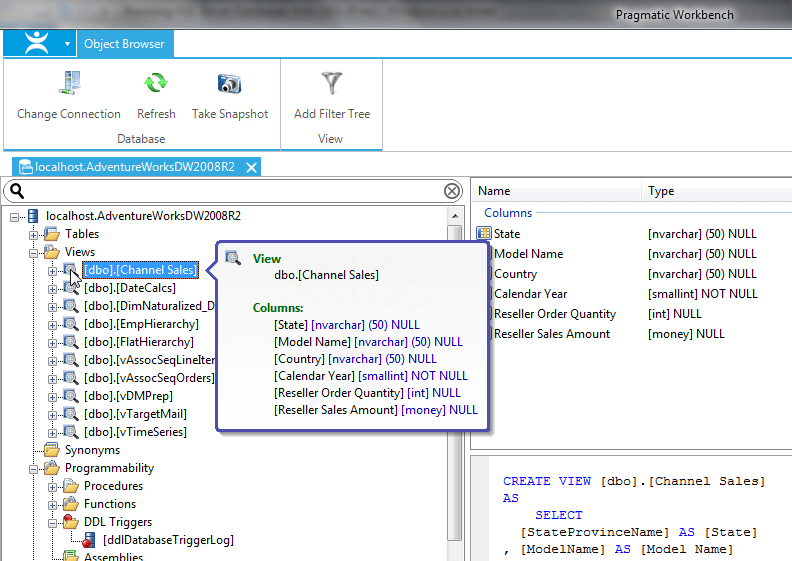Close the localhost.AdventureWorksDW2008R2 tab
This screenshot has width=792, height=561.
[x=251, y=167]
